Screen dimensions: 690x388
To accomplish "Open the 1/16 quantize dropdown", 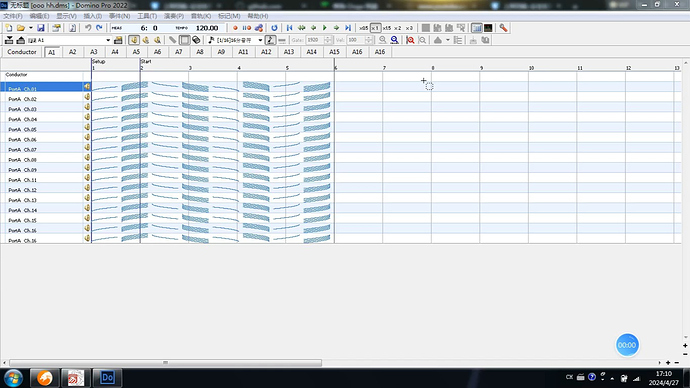I will pyautogui.click(x=260, y=40).
